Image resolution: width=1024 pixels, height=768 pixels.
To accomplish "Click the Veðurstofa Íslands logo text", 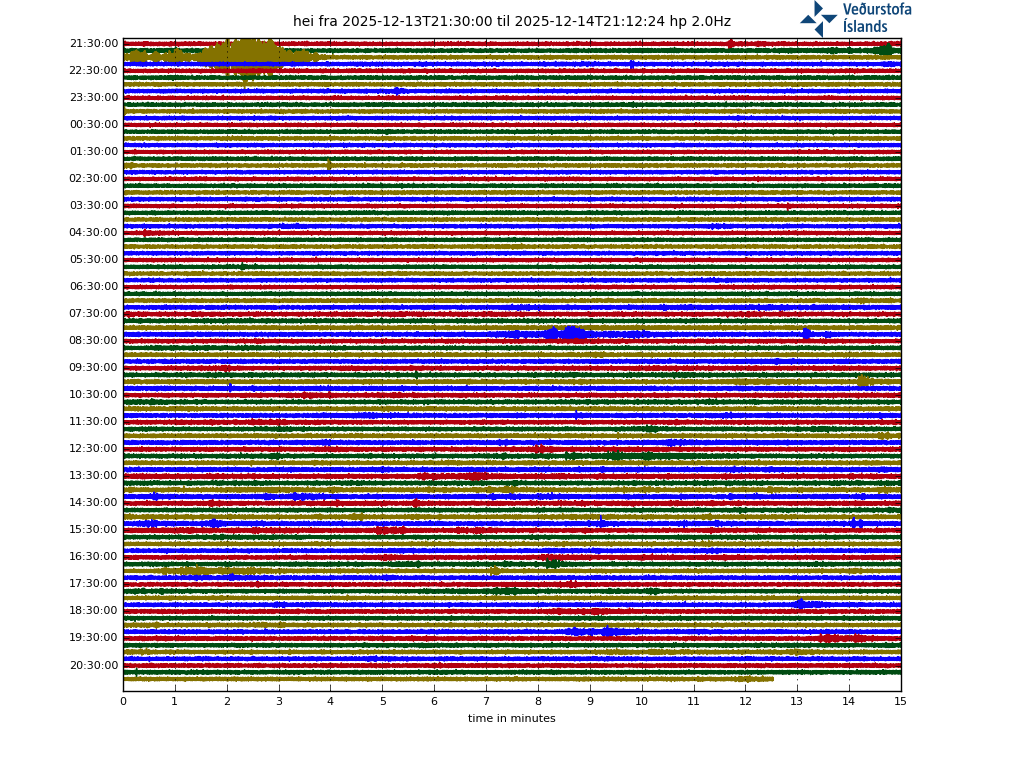I will (876, 18).
